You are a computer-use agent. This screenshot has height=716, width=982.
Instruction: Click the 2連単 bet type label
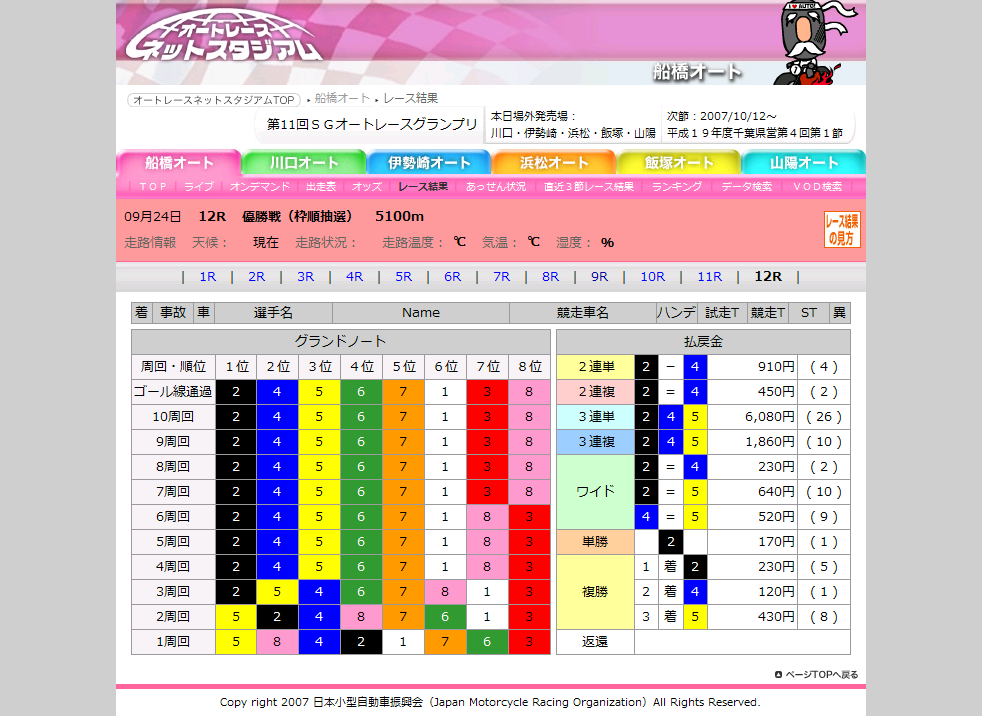tap(596, 367)
